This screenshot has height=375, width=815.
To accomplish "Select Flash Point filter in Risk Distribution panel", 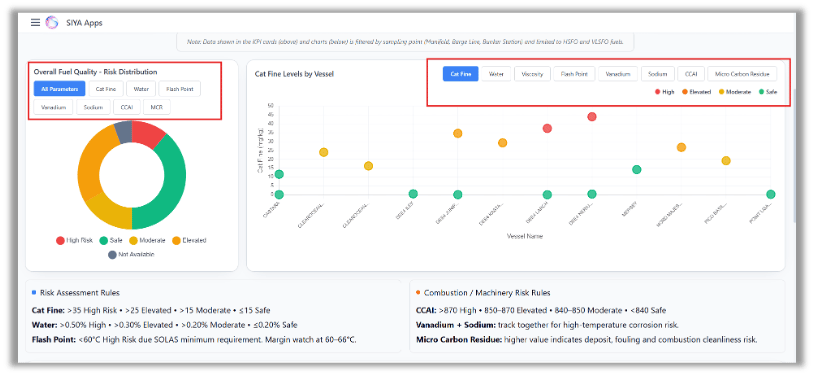I will pos(179,89).
